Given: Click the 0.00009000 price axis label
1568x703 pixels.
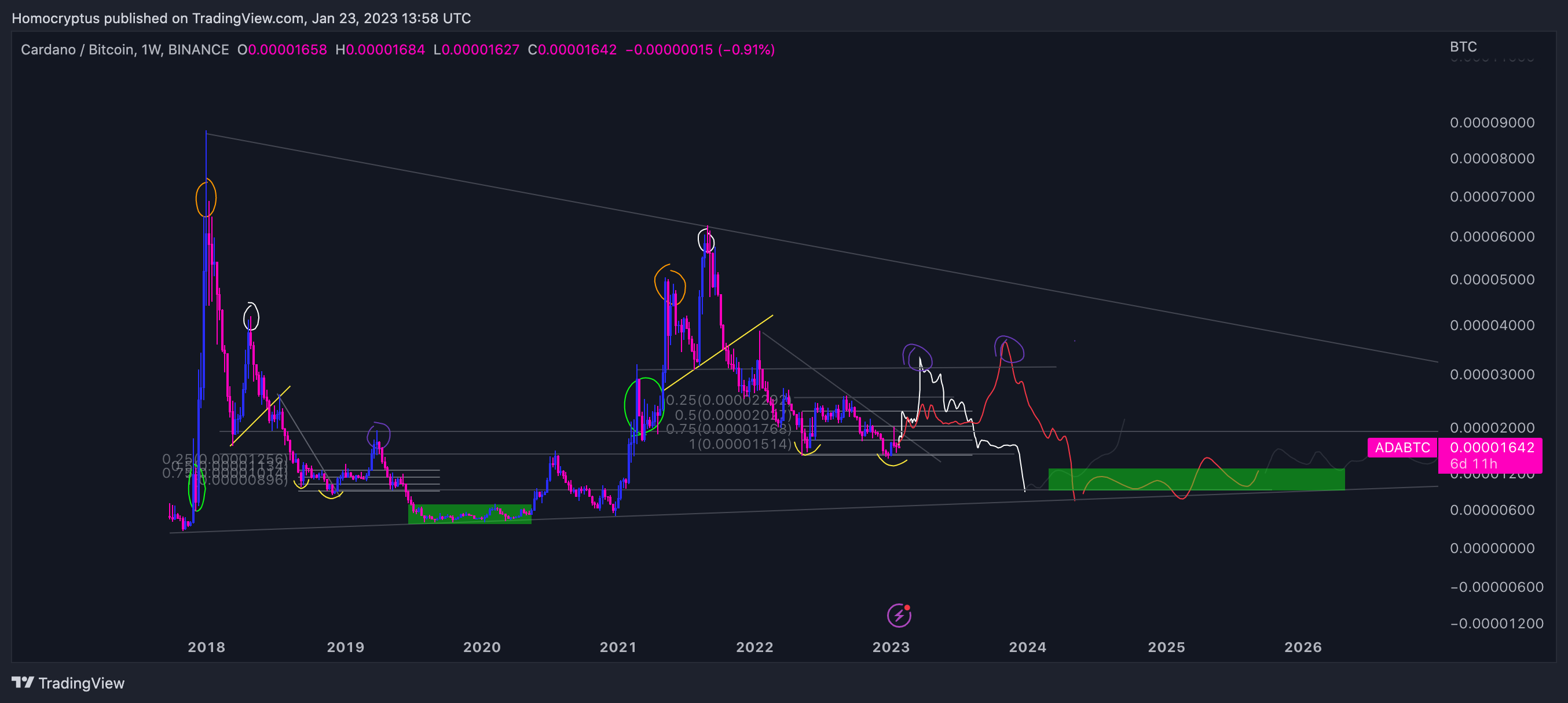Looking at the screenshot, I should coord(1492,122).
